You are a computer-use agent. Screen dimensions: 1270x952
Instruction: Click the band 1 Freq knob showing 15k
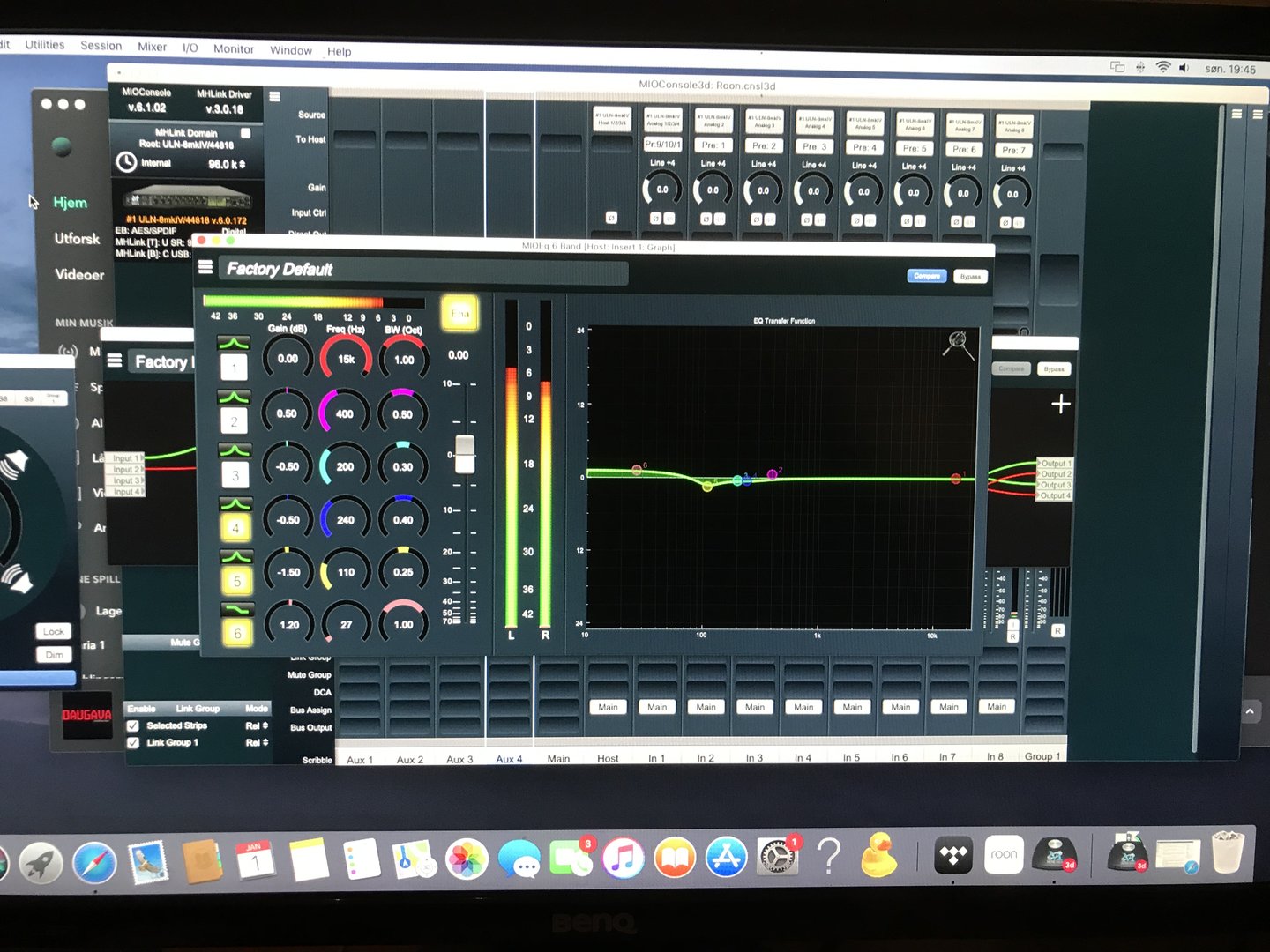(x=345, y=359)
